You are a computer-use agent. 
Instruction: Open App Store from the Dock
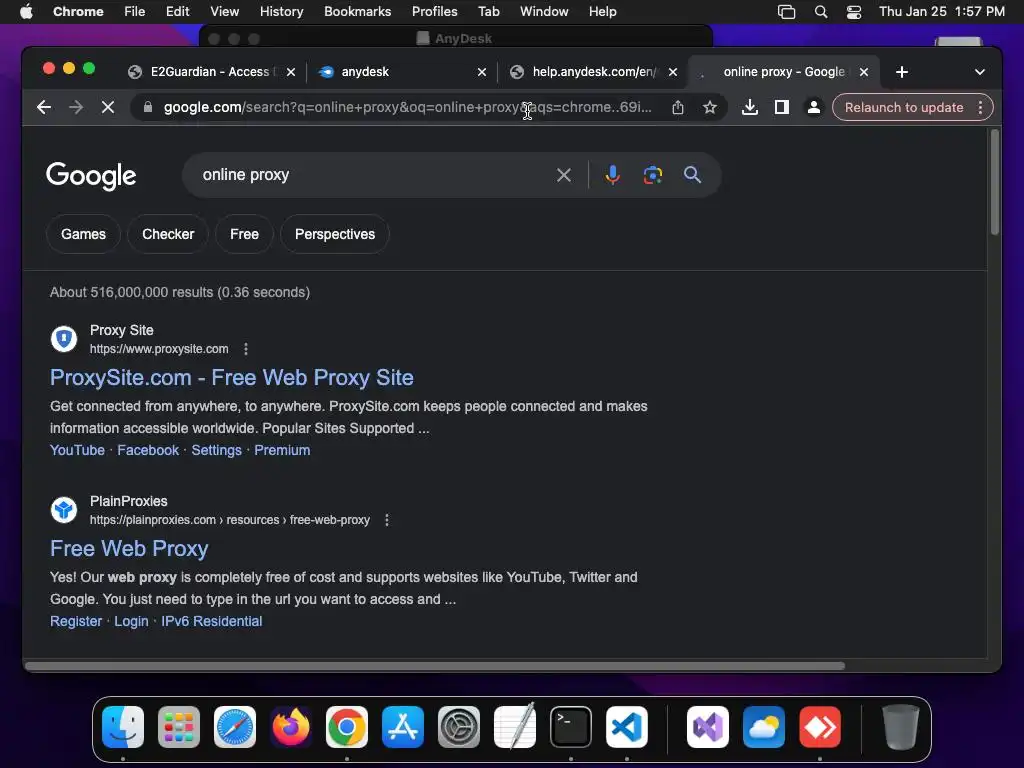[403, 727]
